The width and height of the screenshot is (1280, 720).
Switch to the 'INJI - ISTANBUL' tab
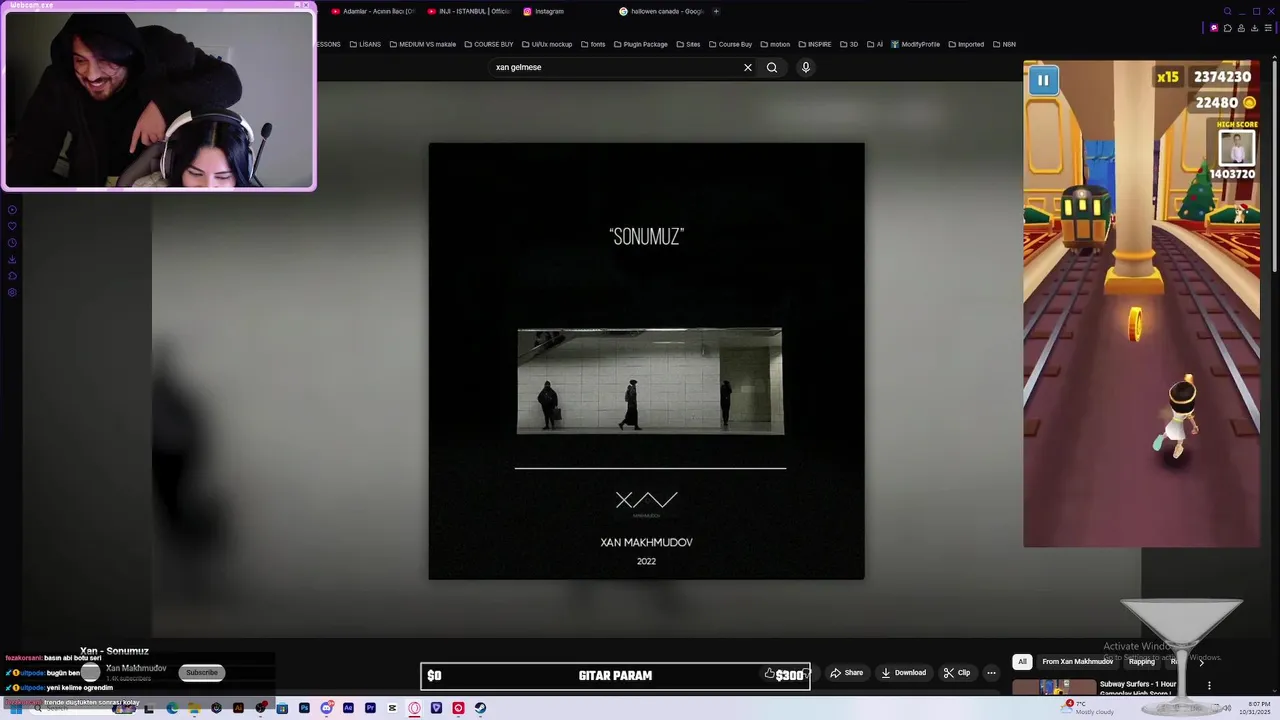[468, 11]
